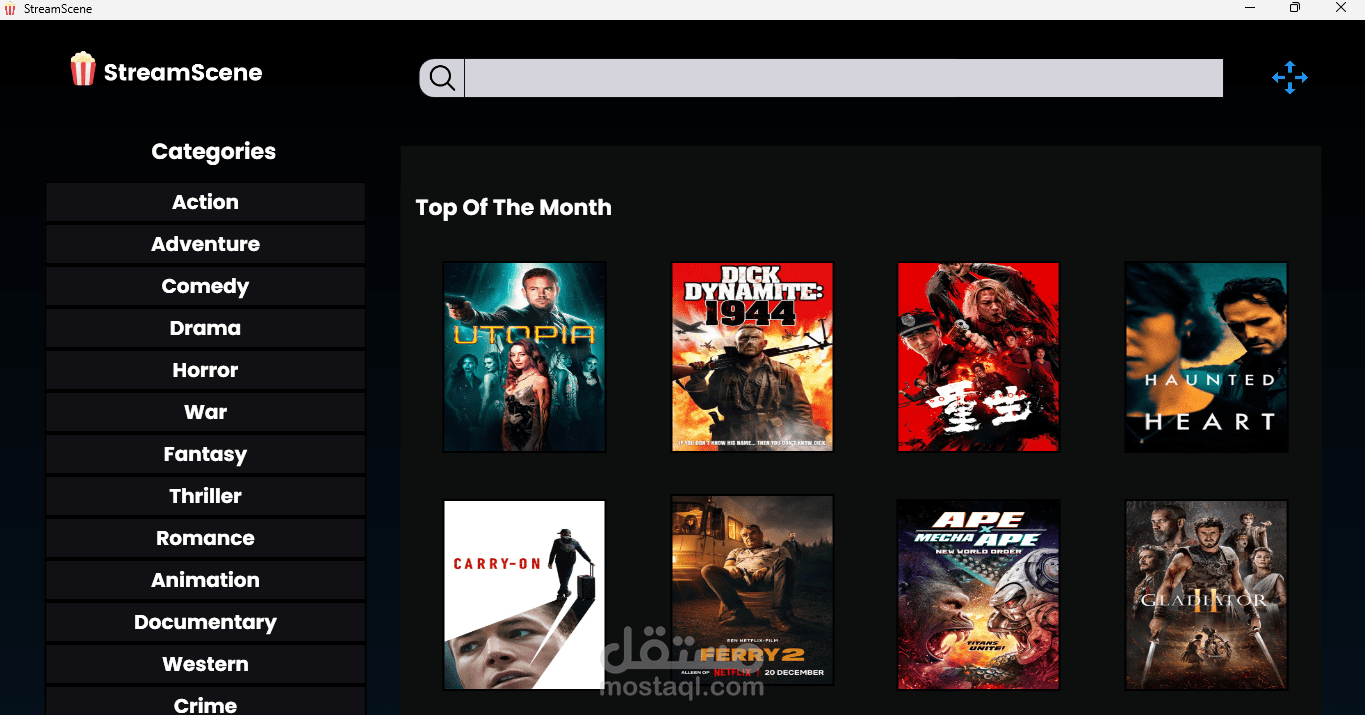1365x715 pixels.
Task: Click the Gladiator II poster
Action: [1206, 595]
